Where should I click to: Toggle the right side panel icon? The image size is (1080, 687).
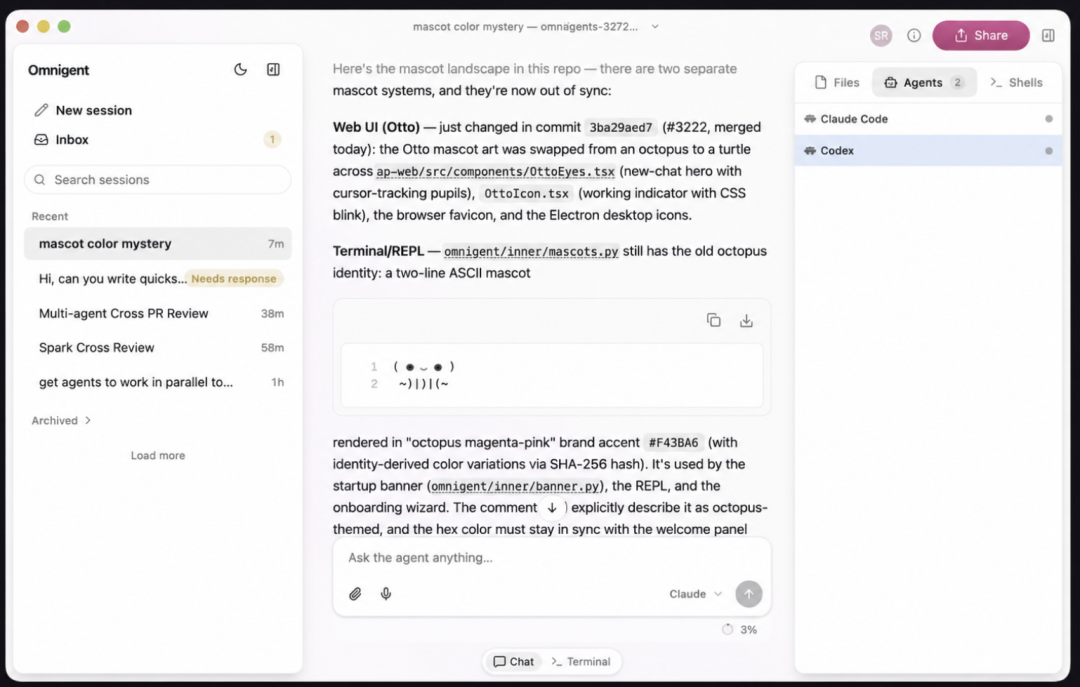[x=1048, y=36]
